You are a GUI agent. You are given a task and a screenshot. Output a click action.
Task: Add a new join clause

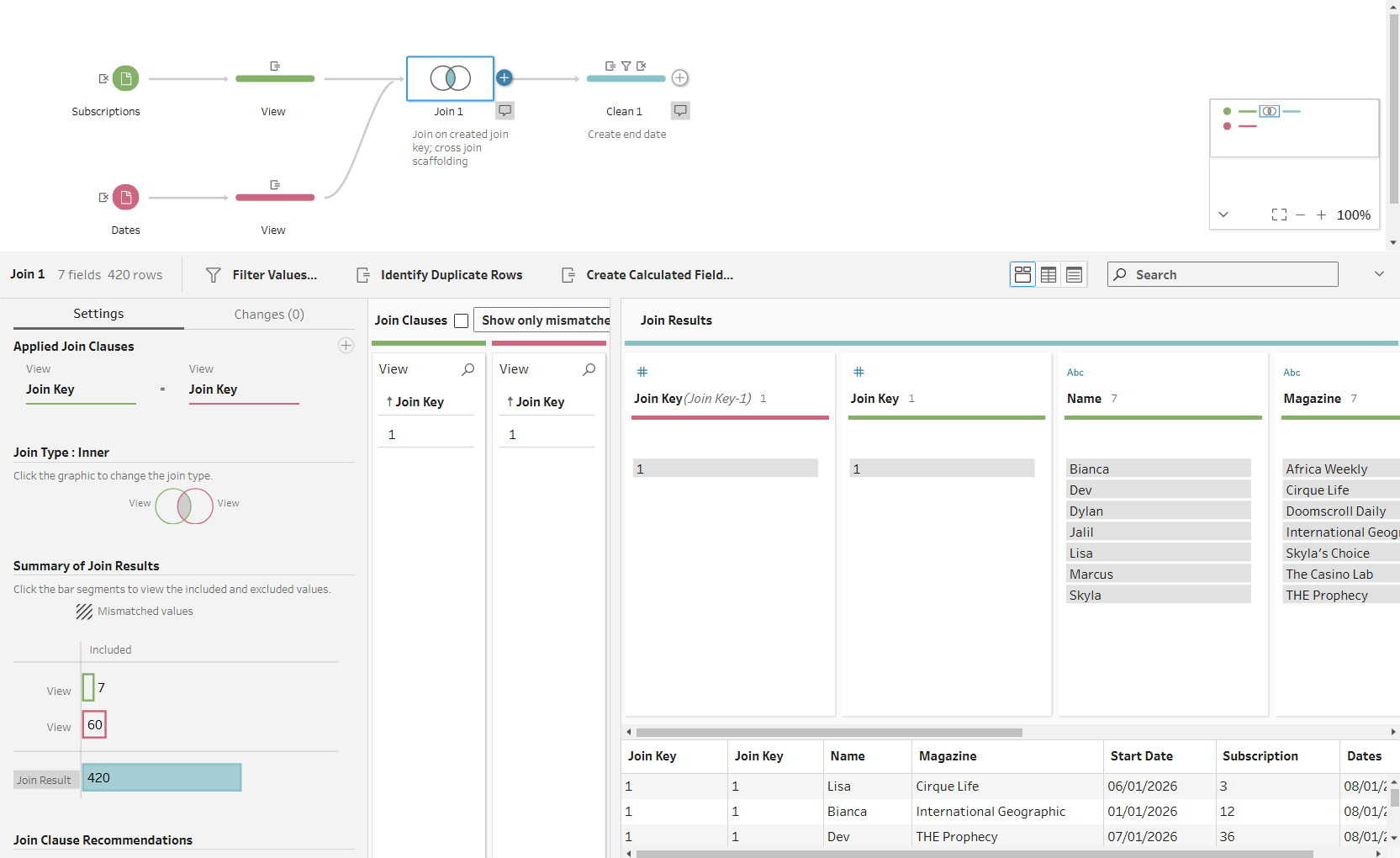(346, 346)
